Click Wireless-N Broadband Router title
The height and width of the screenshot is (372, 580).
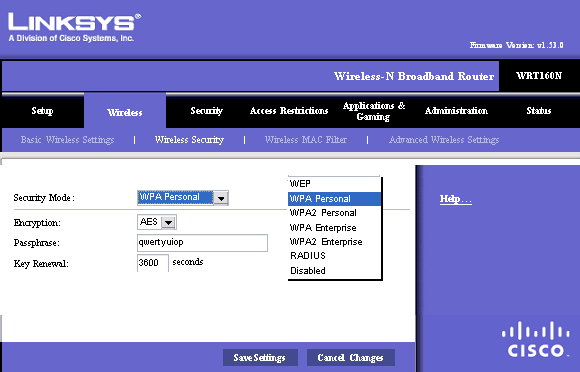coord(414,76)
